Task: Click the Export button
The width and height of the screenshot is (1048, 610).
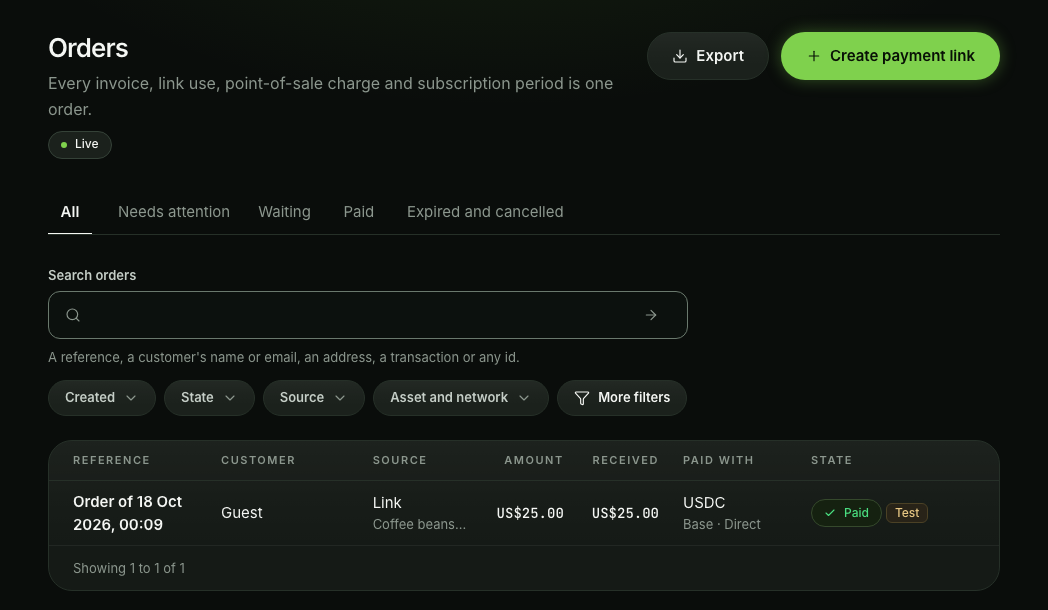Action: click(708, 56)
